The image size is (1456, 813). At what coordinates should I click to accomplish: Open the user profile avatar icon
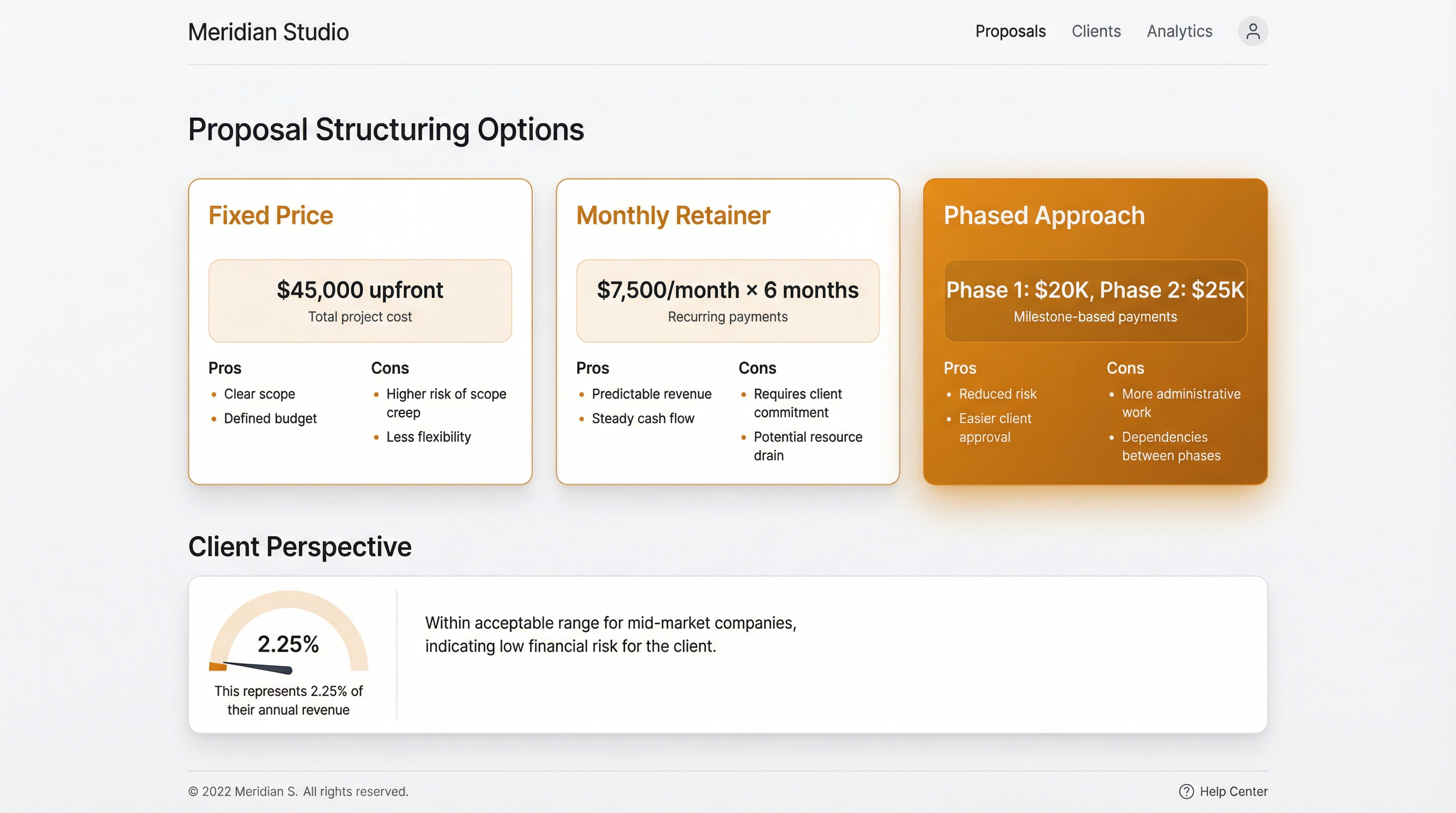click(1252, 31)
